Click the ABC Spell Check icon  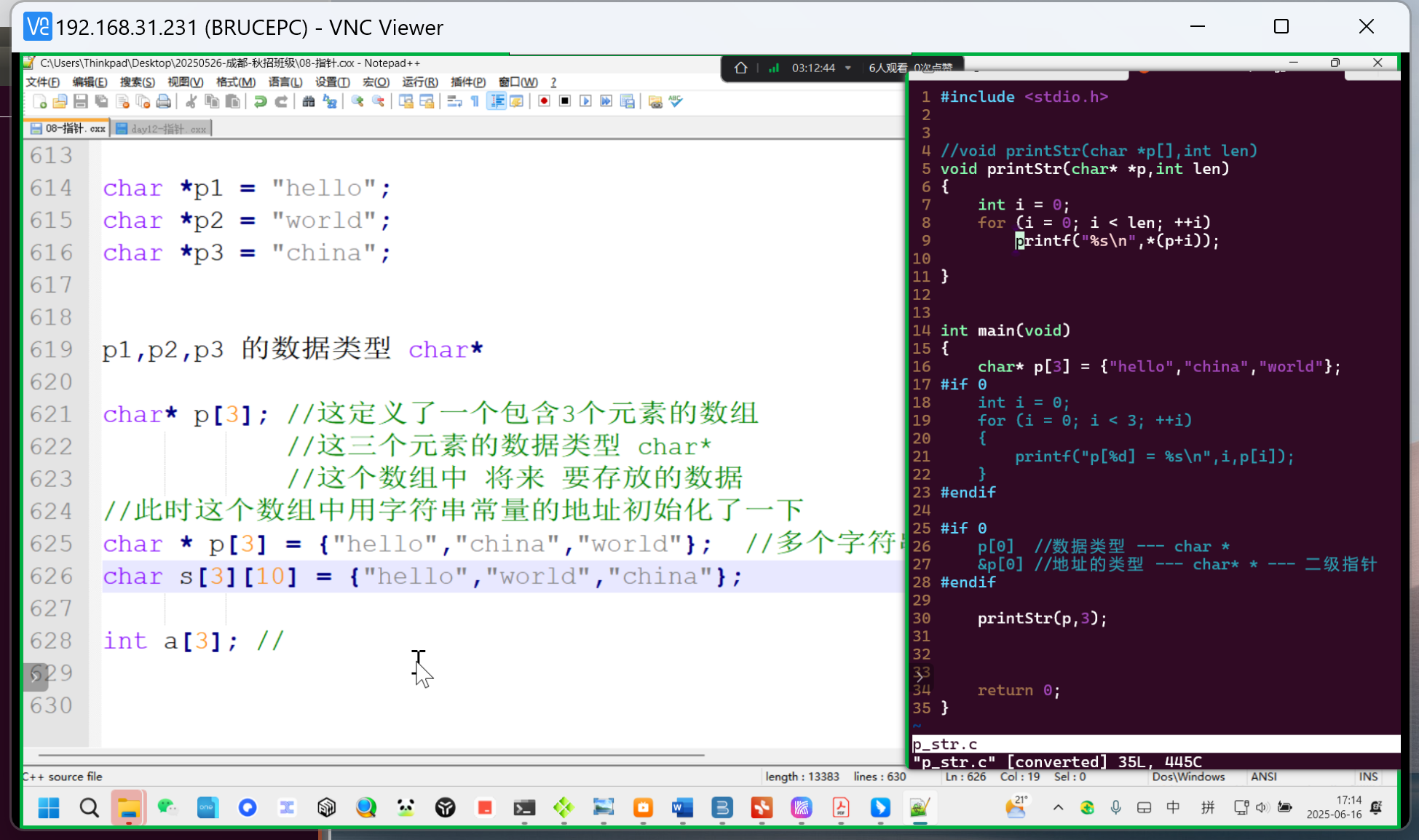click(676, 101)
